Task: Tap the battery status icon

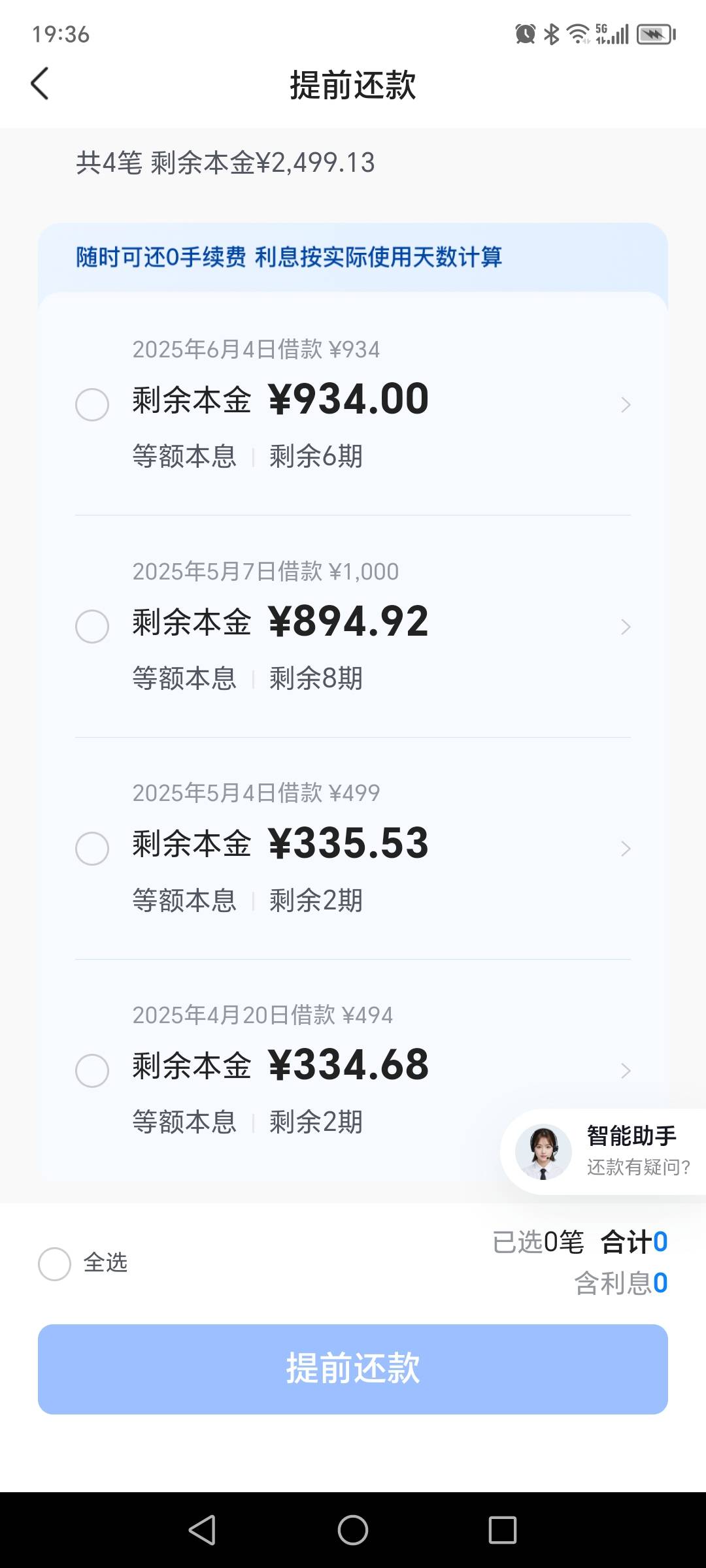Action: 656,34
